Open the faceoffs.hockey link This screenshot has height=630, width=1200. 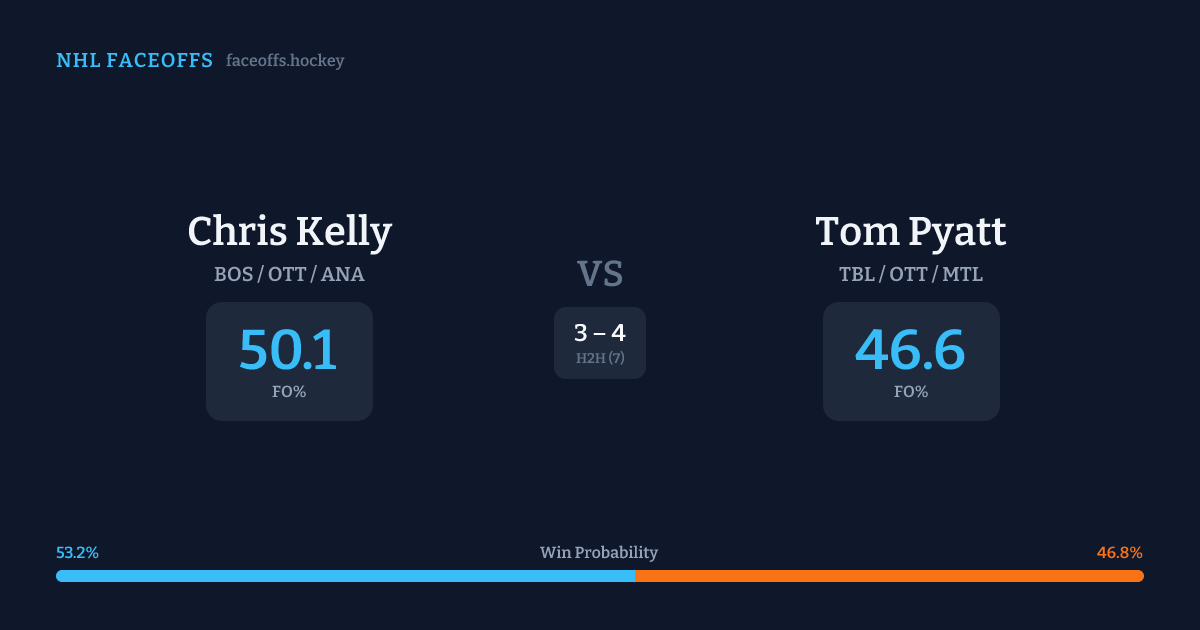pos(285,61)
